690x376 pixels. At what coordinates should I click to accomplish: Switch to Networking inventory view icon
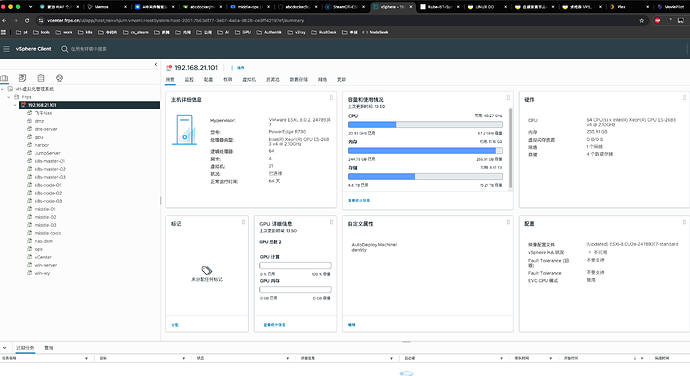[59, 78]
